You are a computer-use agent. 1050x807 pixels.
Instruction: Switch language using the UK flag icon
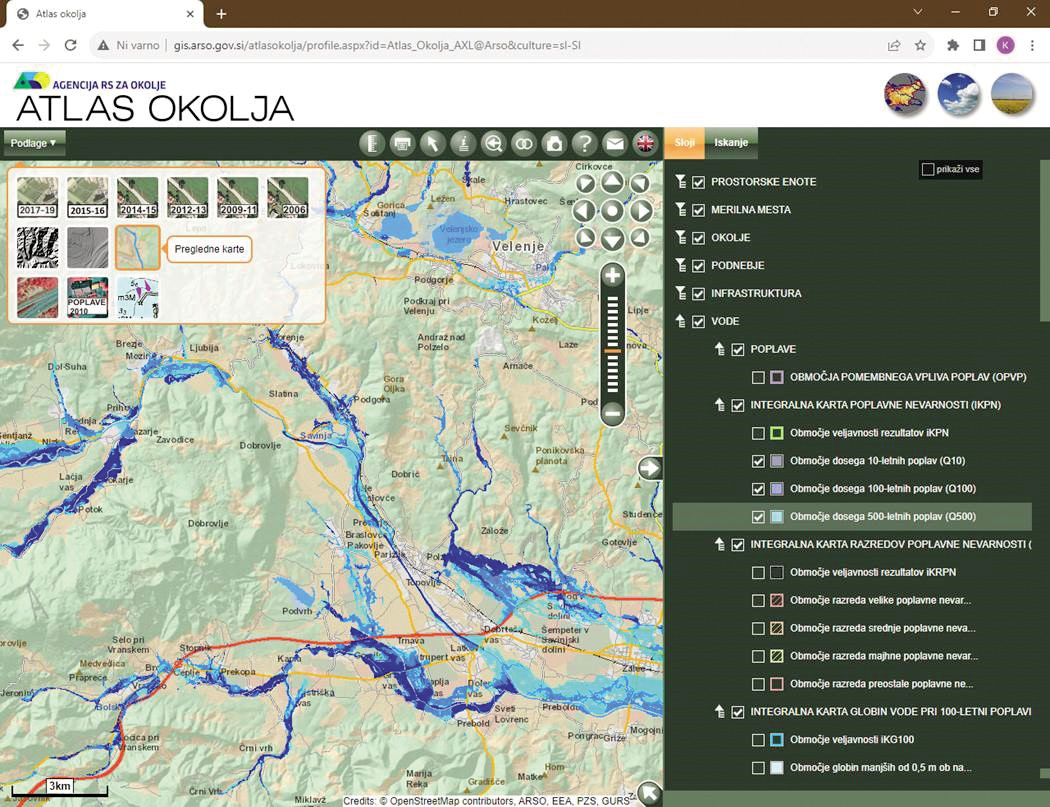click(645, 144)
